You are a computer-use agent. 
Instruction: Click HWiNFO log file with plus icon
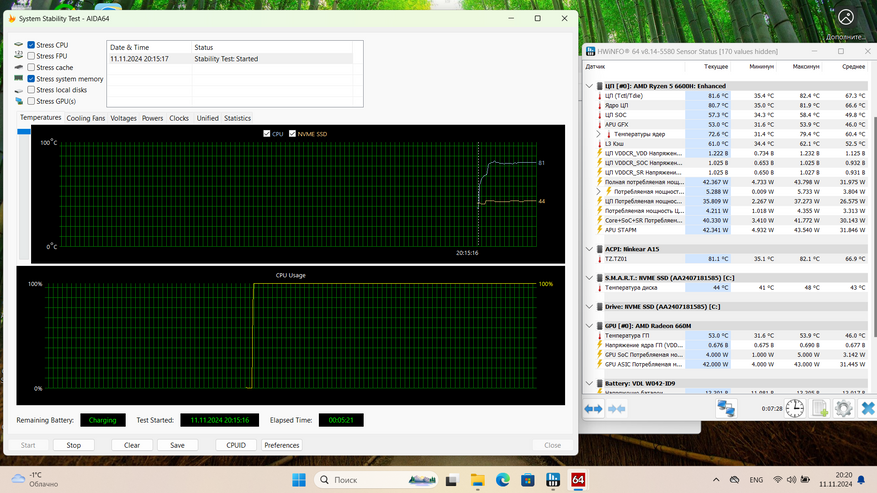819,409
